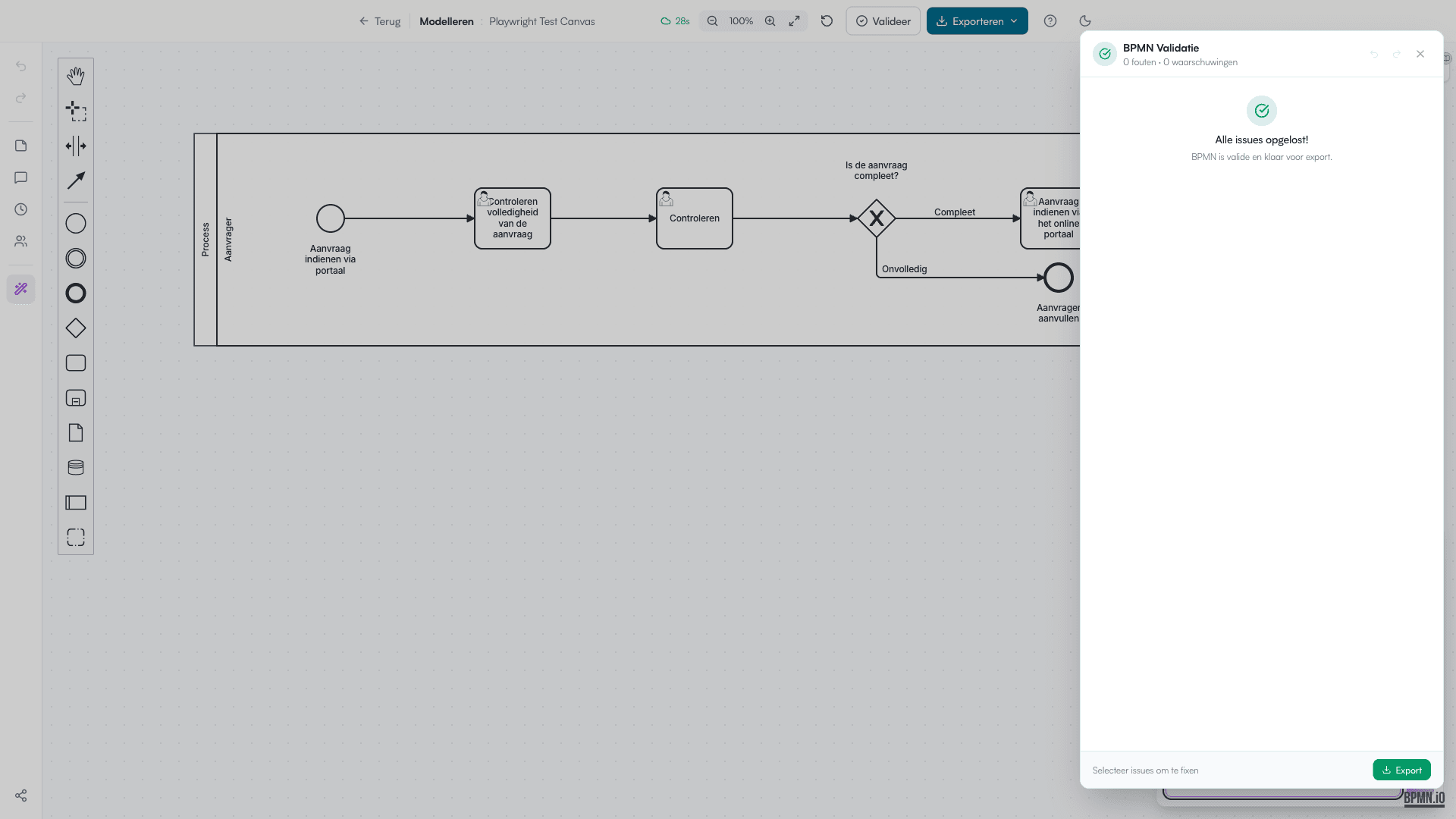The width and height of the screenshot is (1456, 819).
Task: Activate the Lasso selection tool
Action: (x=76, y=111)
